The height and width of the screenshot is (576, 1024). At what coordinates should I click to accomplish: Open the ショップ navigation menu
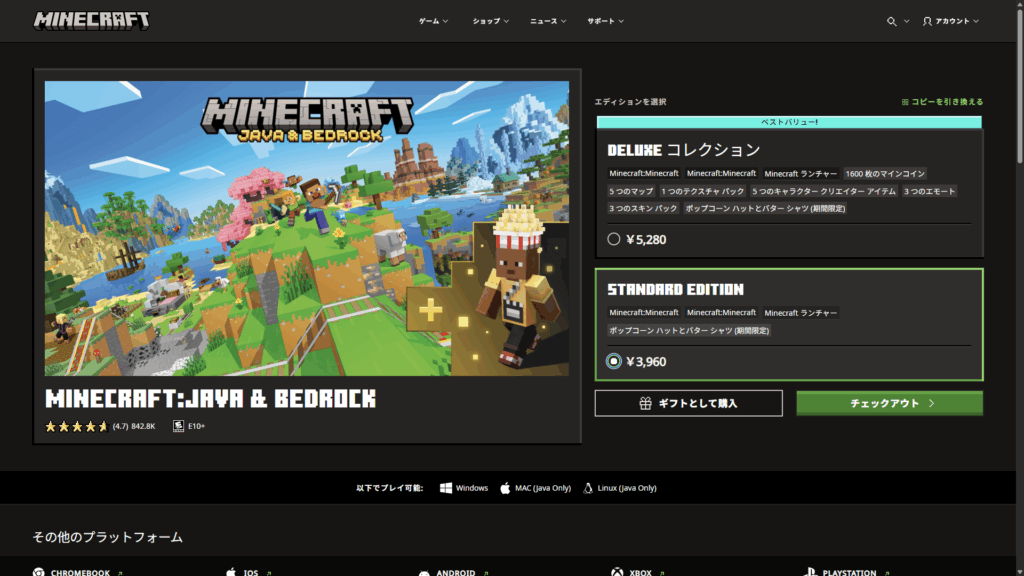[491, 22]
